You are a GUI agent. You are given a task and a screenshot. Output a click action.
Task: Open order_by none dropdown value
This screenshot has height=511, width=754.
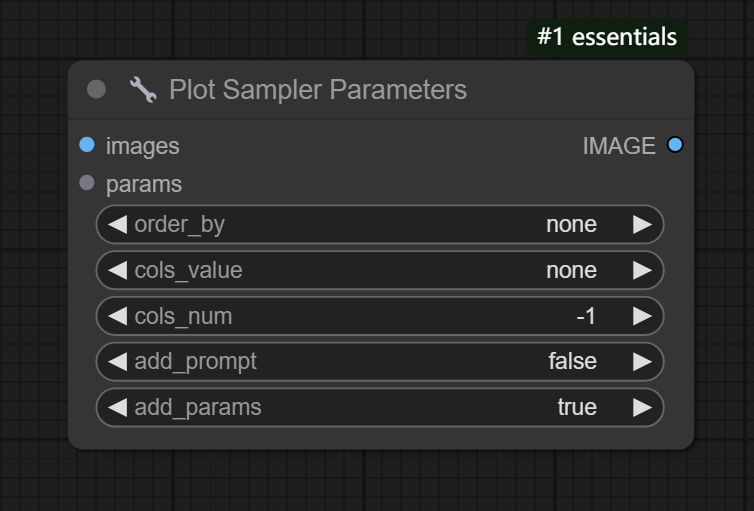571,224
